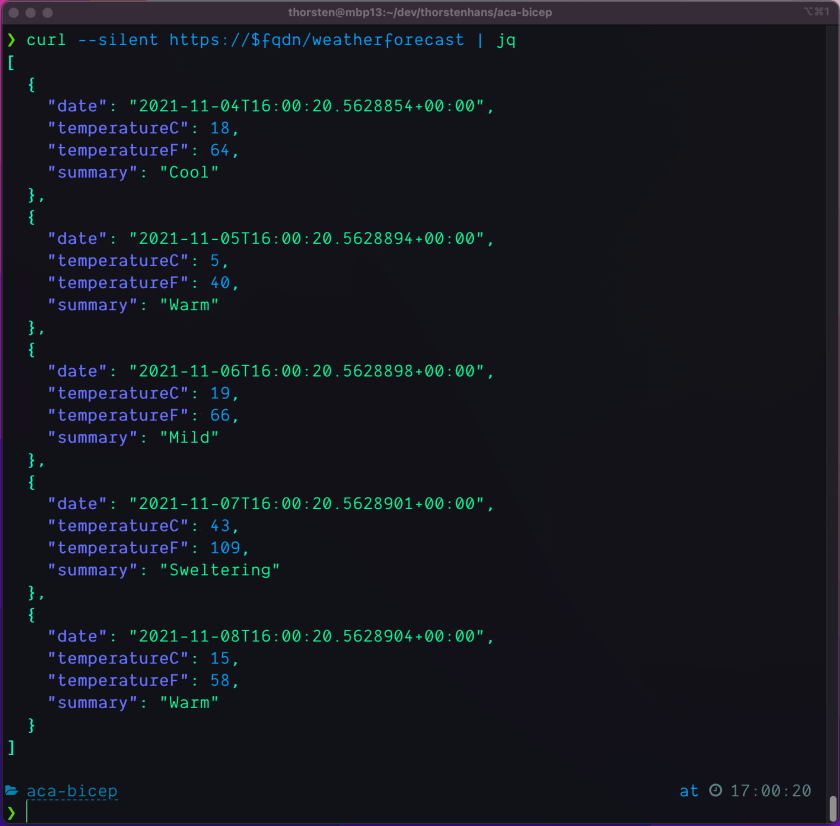Click the green zoom button
Viewport: 840px width, 826px height.
click(x=46, y=13)
